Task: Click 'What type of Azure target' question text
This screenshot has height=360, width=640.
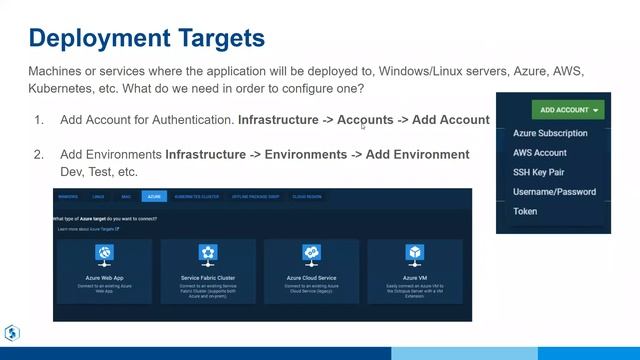Action: tap(105, 219)
